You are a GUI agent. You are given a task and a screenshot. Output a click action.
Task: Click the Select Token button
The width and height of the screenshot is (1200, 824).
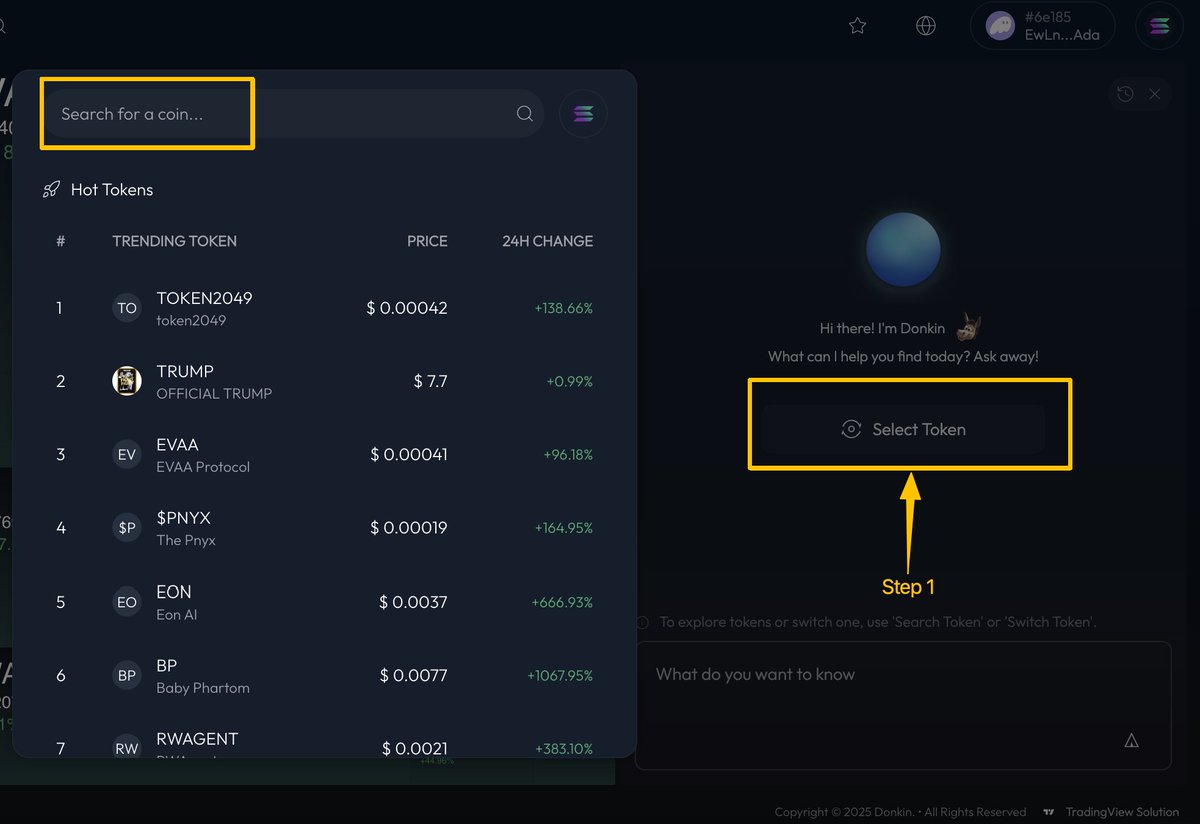pos(904,429)
